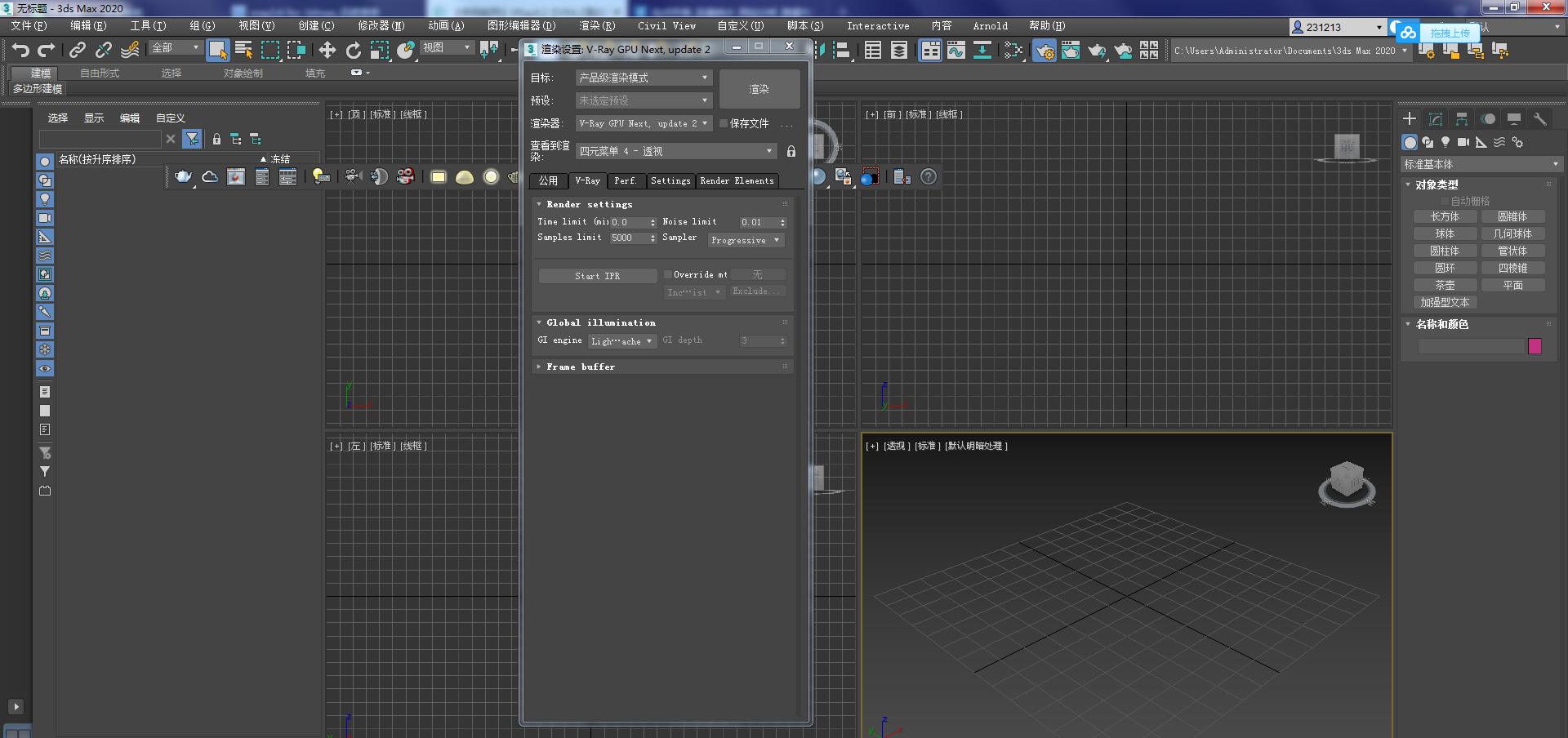
Task: Click the Samples limit input field
Action: (x=628, y=238)
